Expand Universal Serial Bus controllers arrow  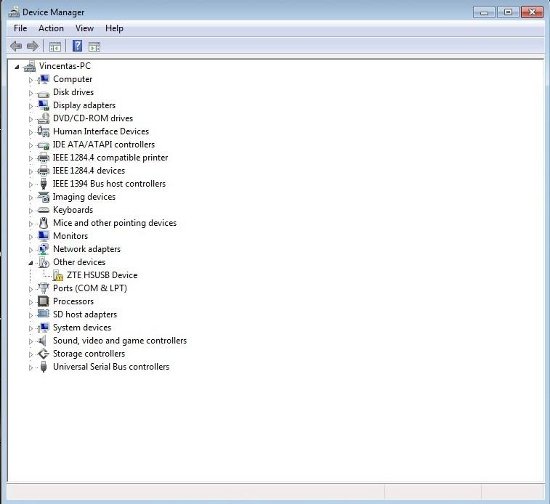coord(31,368)
